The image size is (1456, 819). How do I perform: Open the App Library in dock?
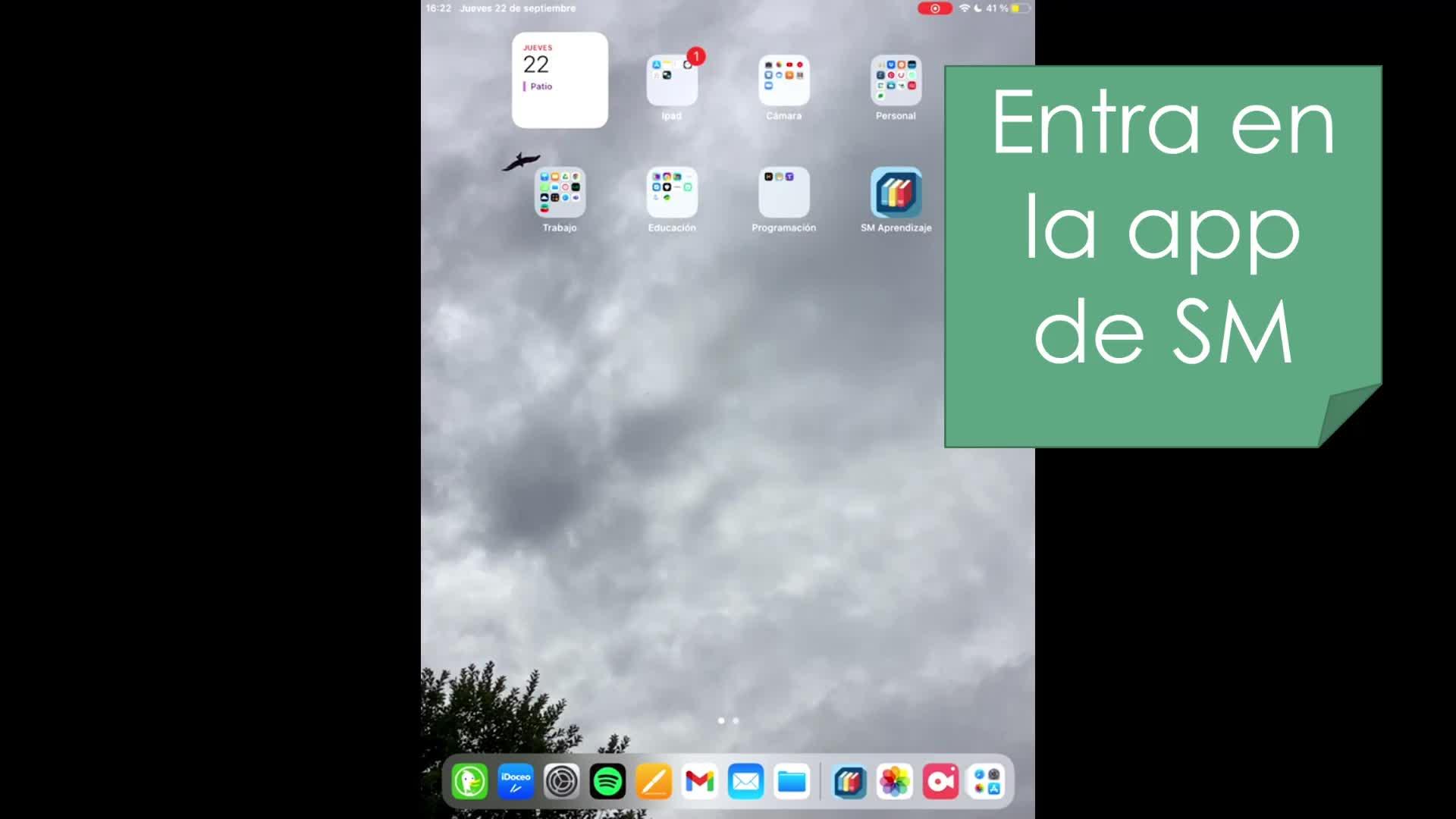[x=987, y=782]
